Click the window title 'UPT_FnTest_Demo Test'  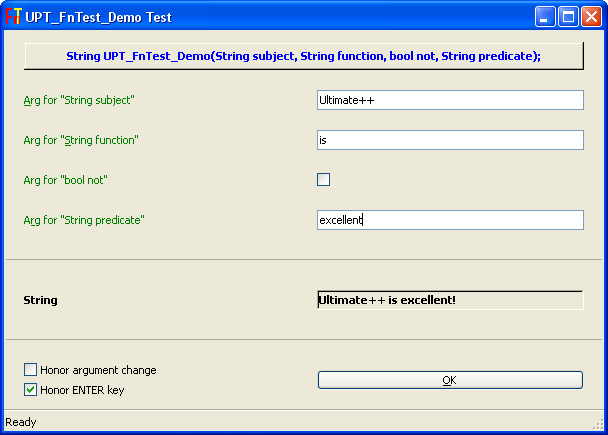coord(98,17)
